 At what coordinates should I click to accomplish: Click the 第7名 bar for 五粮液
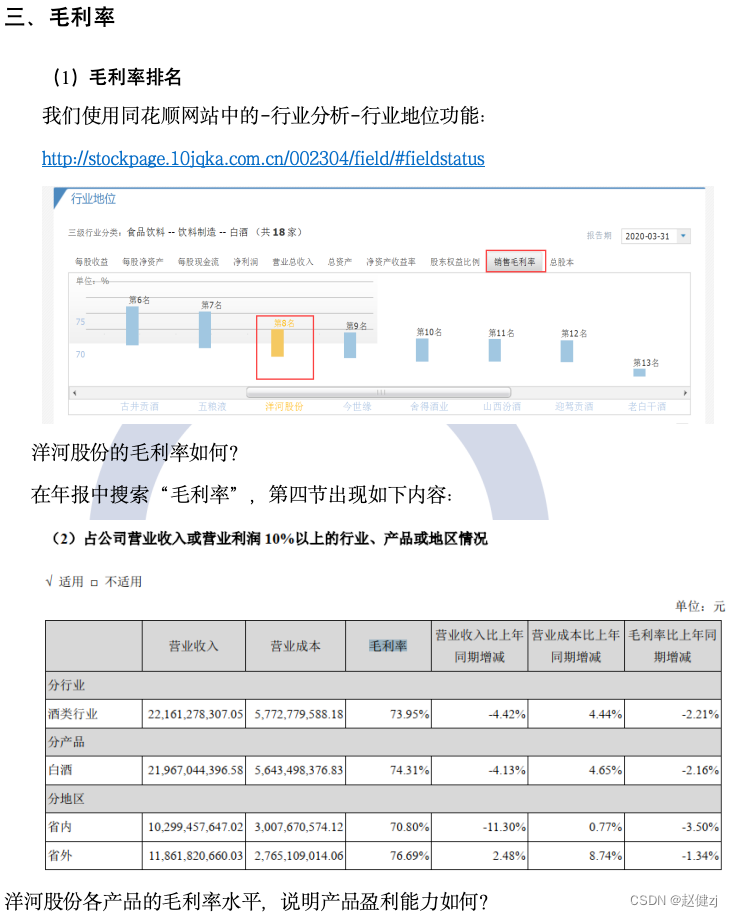coord(205,330)
